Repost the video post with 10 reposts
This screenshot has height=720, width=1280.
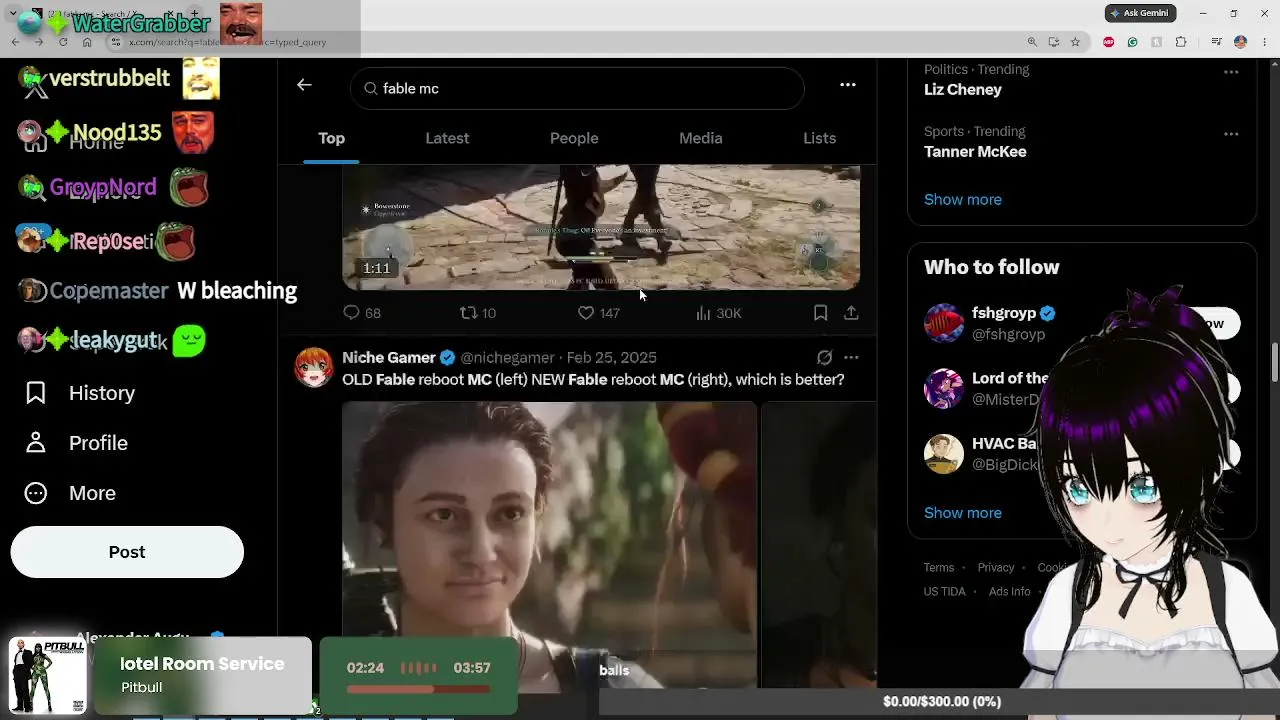tap(468, 313)
